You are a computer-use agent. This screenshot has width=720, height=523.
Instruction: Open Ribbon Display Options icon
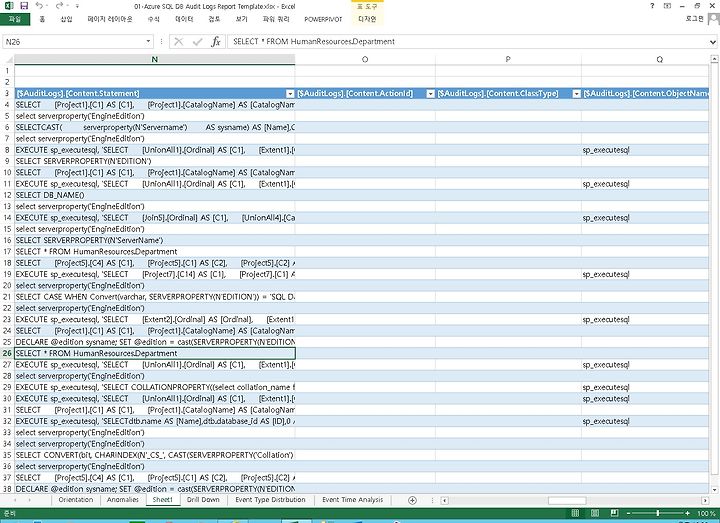[x=667, y=6]
